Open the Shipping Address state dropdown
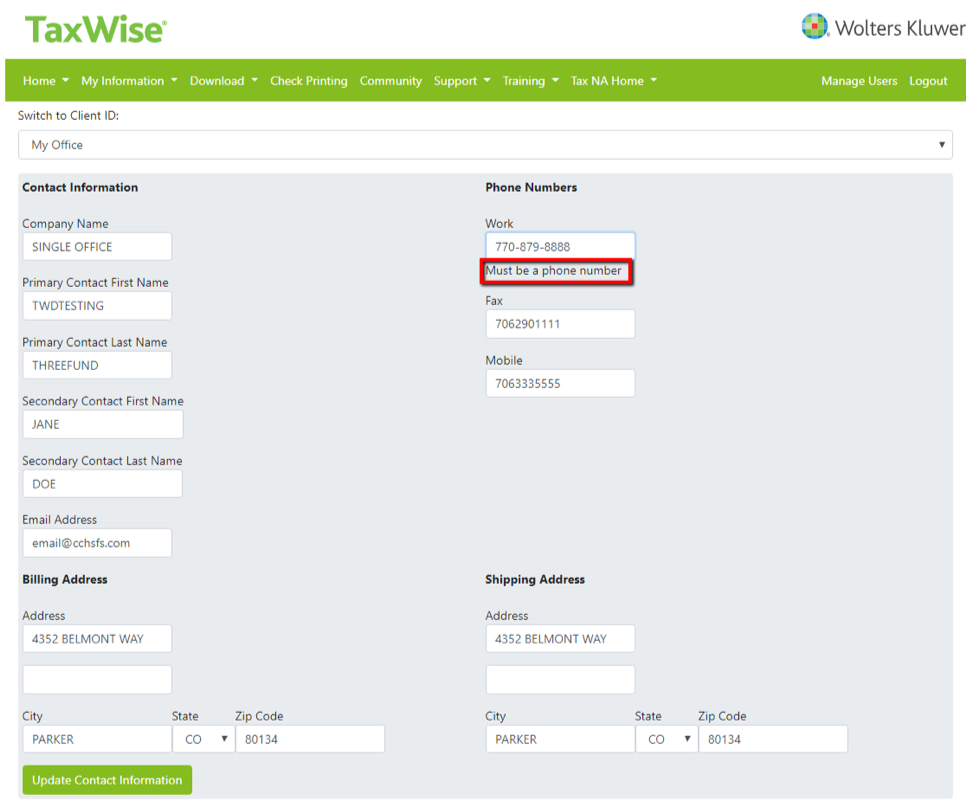This screenshot has width=966, height=800. (x=666, y=738)
